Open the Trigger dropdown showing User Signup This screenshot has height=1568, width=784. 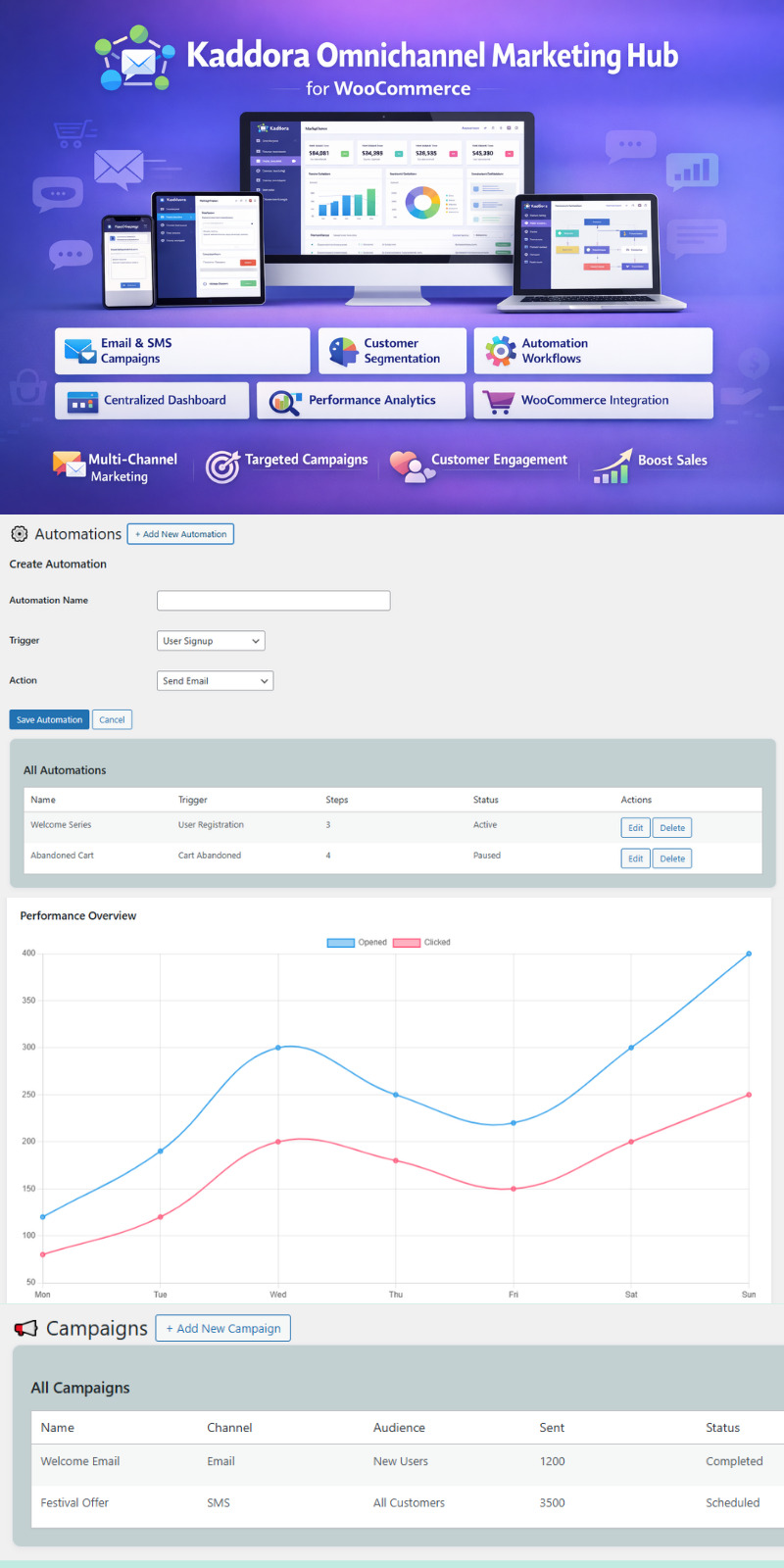click(x=211, y=641)
